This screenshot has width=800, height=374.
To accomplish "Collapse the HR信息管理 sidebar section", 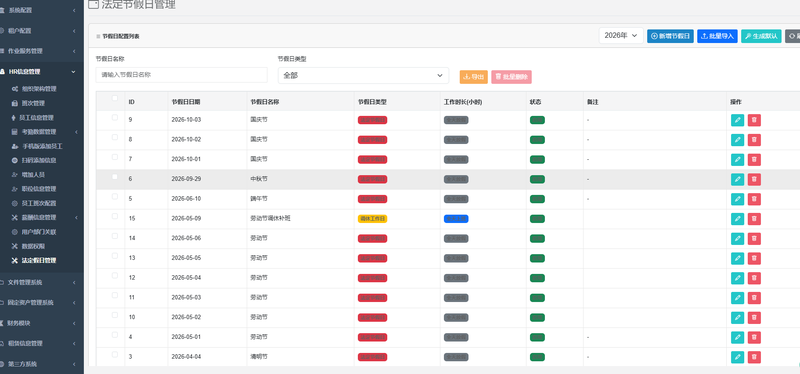I will click(42, 71).
